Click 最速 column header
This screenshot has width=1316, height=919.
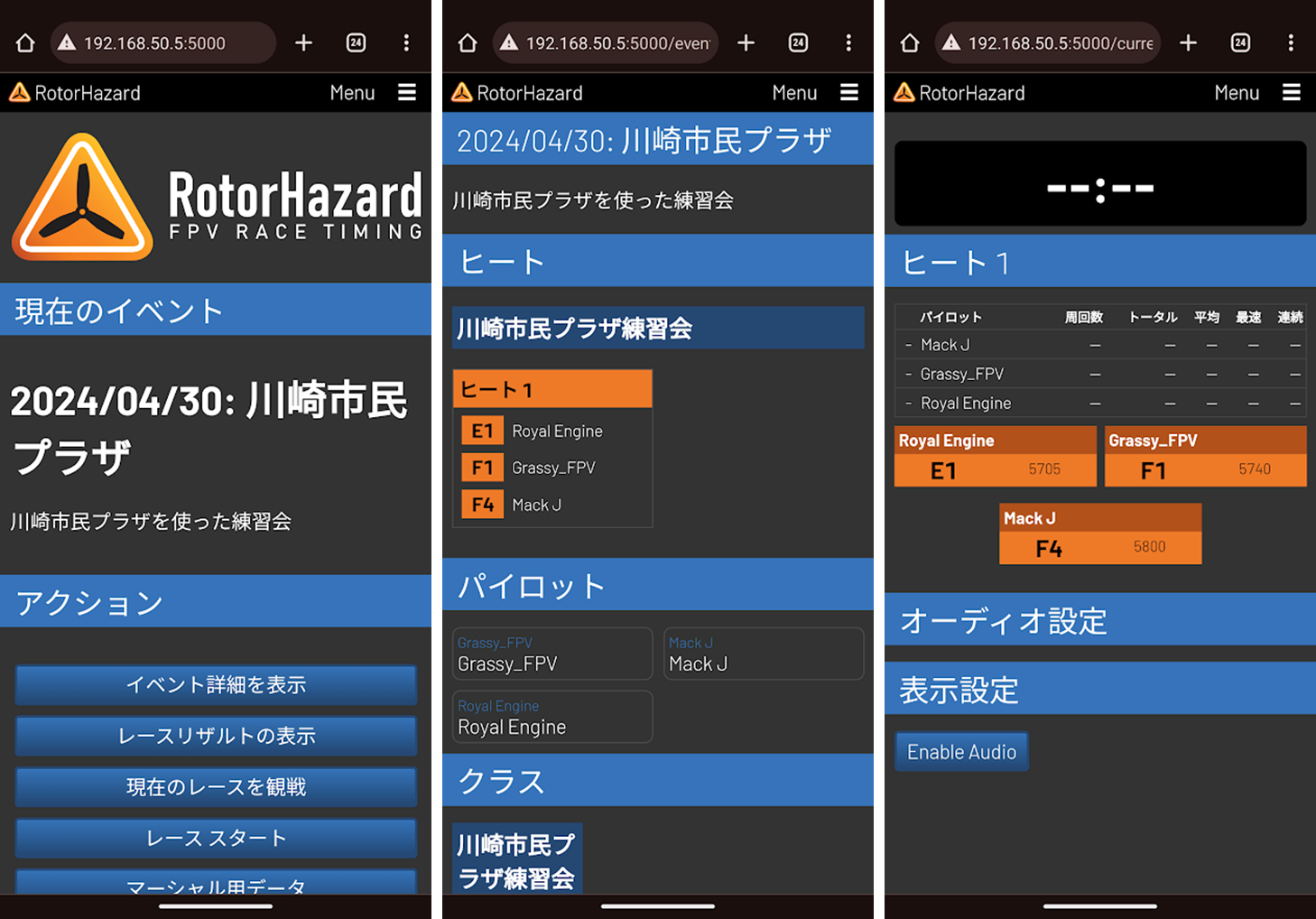[1248, 317]
